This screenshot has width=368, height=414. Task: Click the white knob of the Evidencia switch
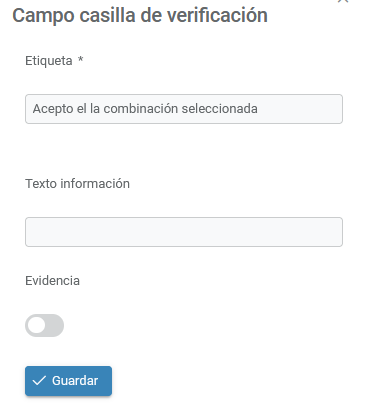[x=36, y=325]
